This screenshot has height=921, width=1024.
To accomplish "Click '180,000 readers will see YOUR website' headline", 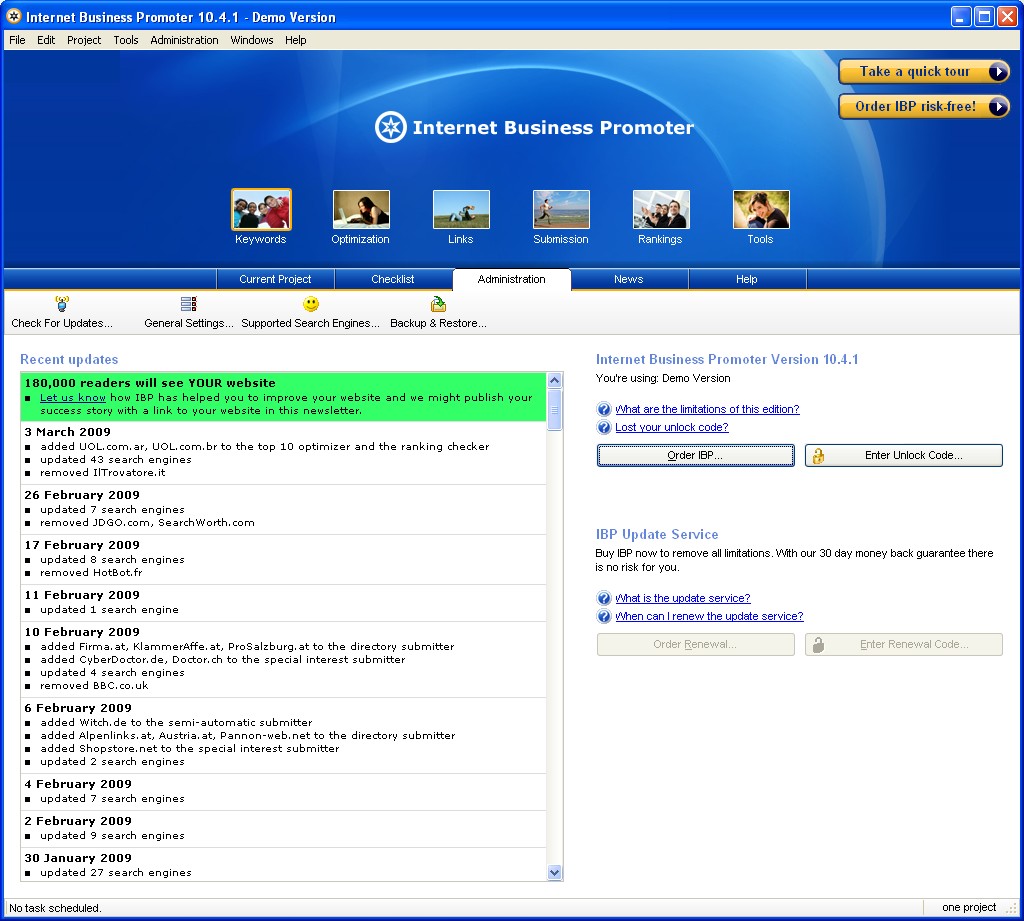I will pyautogui.click(x=150, y=383).
